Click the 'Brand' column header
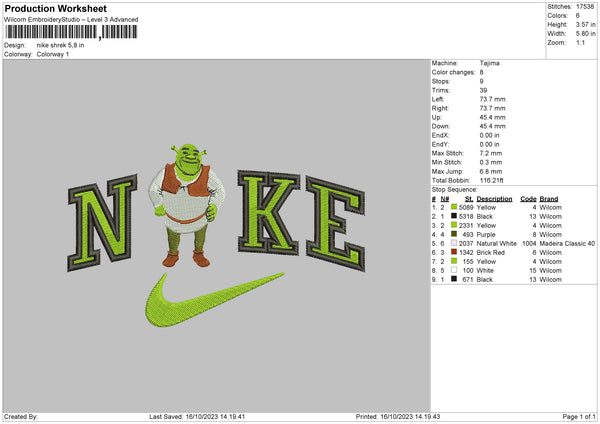The width and height of the screenshot is (600, 424). [x=549, y=199]
